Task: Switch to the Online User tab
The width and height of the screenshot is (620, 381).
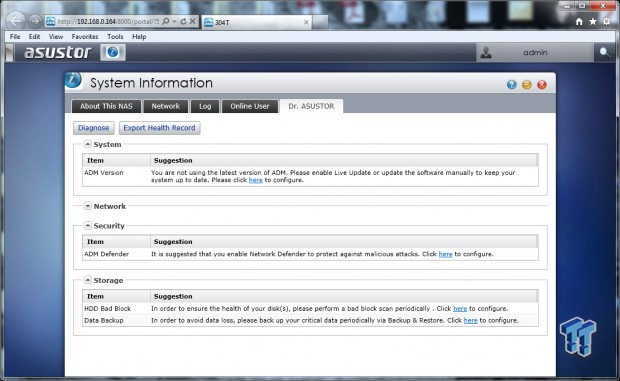Action: [250, 106]
